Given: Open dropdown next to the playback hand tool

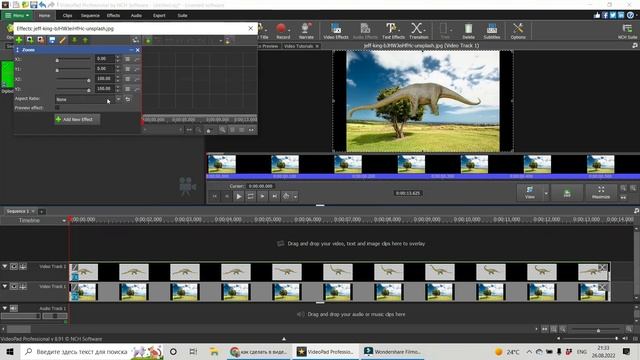Looking at the screenshot, I should pos(295,196).
